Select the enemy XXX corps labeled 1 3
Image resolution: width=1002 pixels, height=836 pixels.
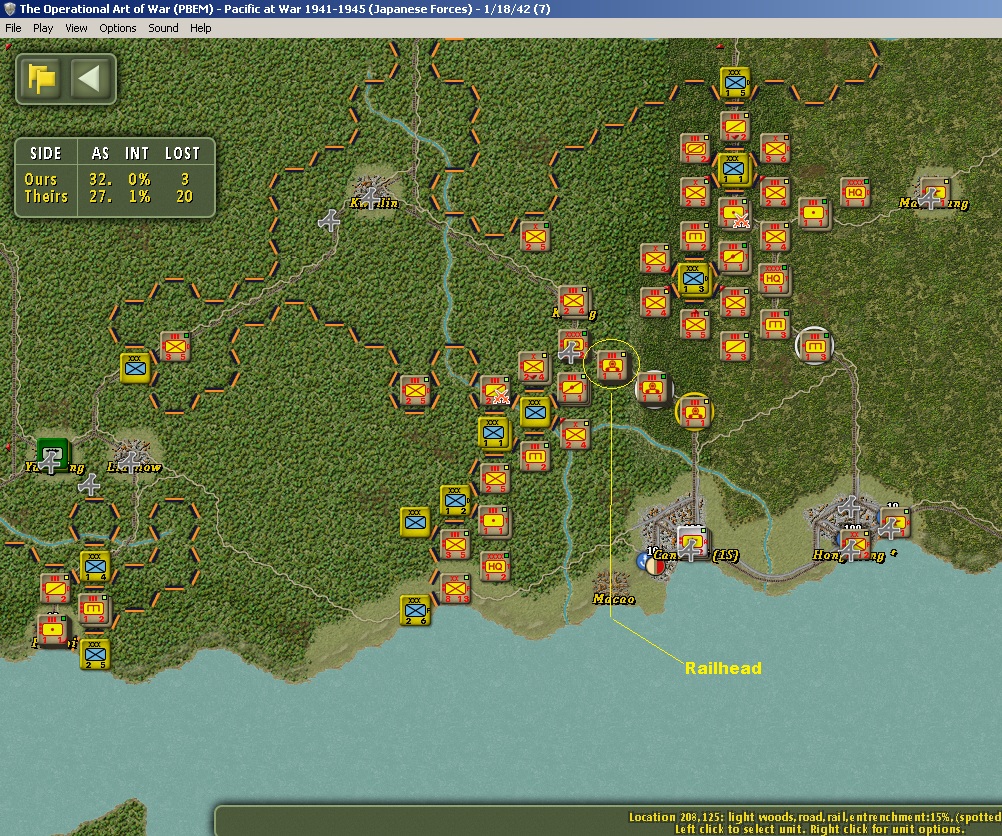(x=694, y=279)
